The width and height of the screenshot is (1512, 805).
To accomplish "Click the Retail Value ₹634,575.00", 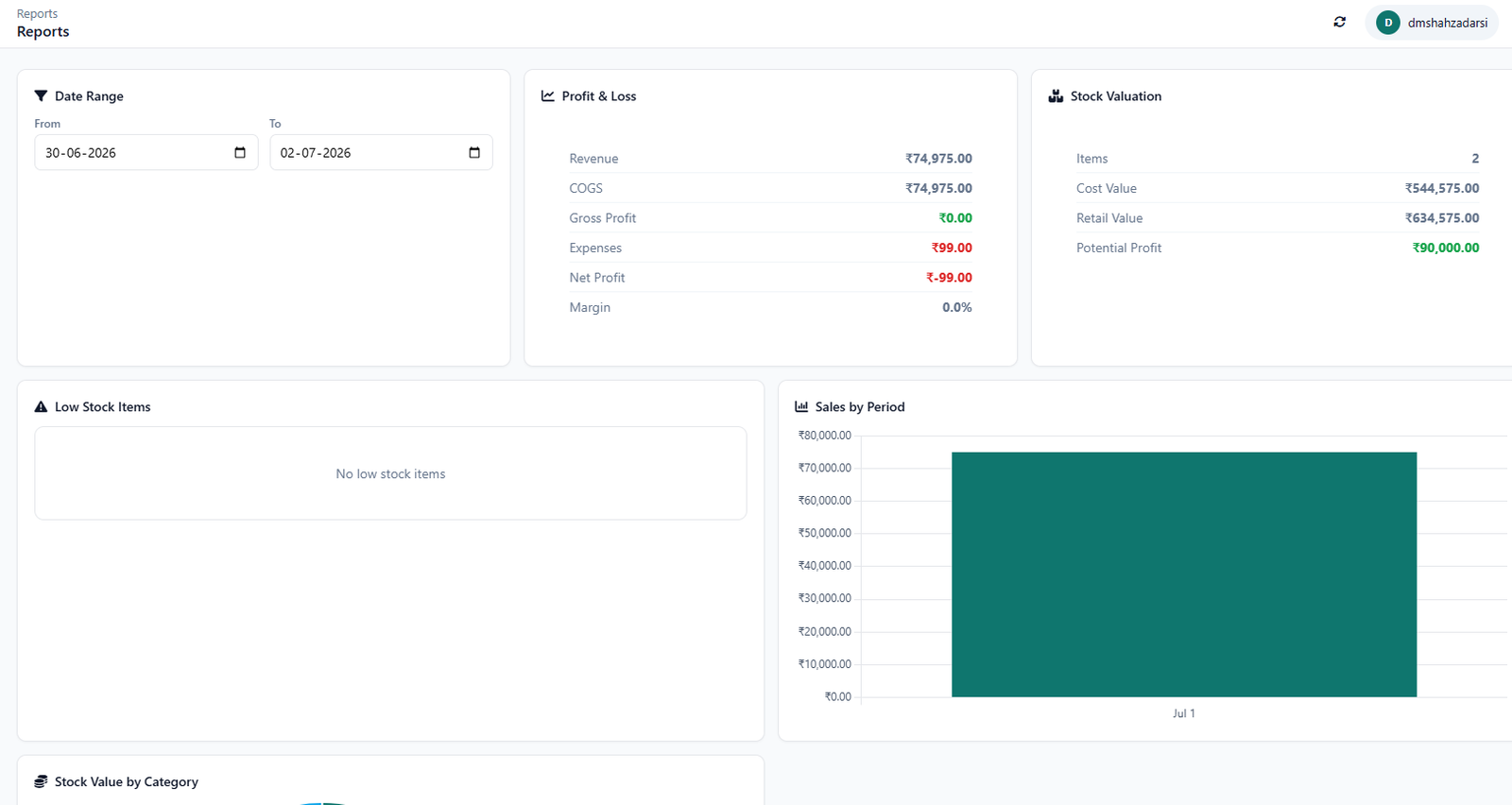I will 1442,218.
